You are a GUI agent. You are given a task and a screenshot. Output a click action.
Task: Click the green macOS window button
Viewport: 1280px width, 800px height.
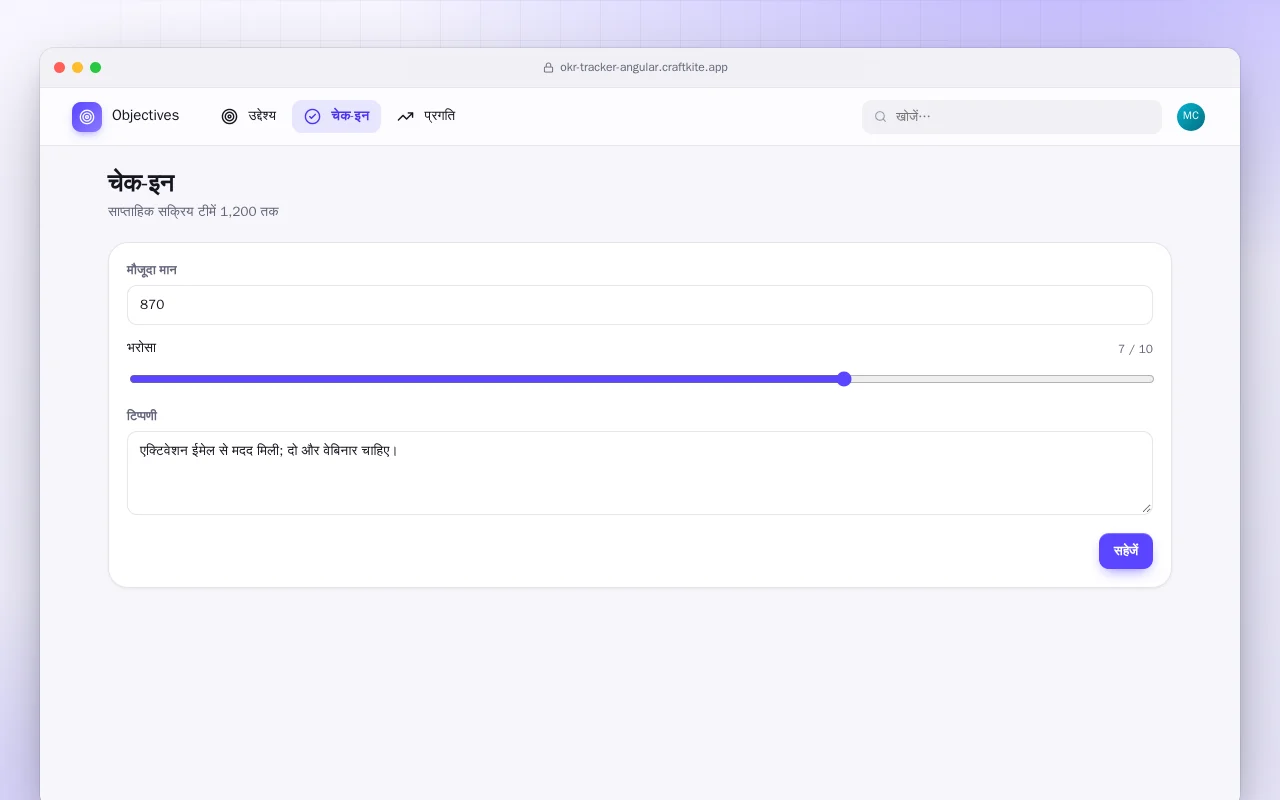[x=96, y=68]
